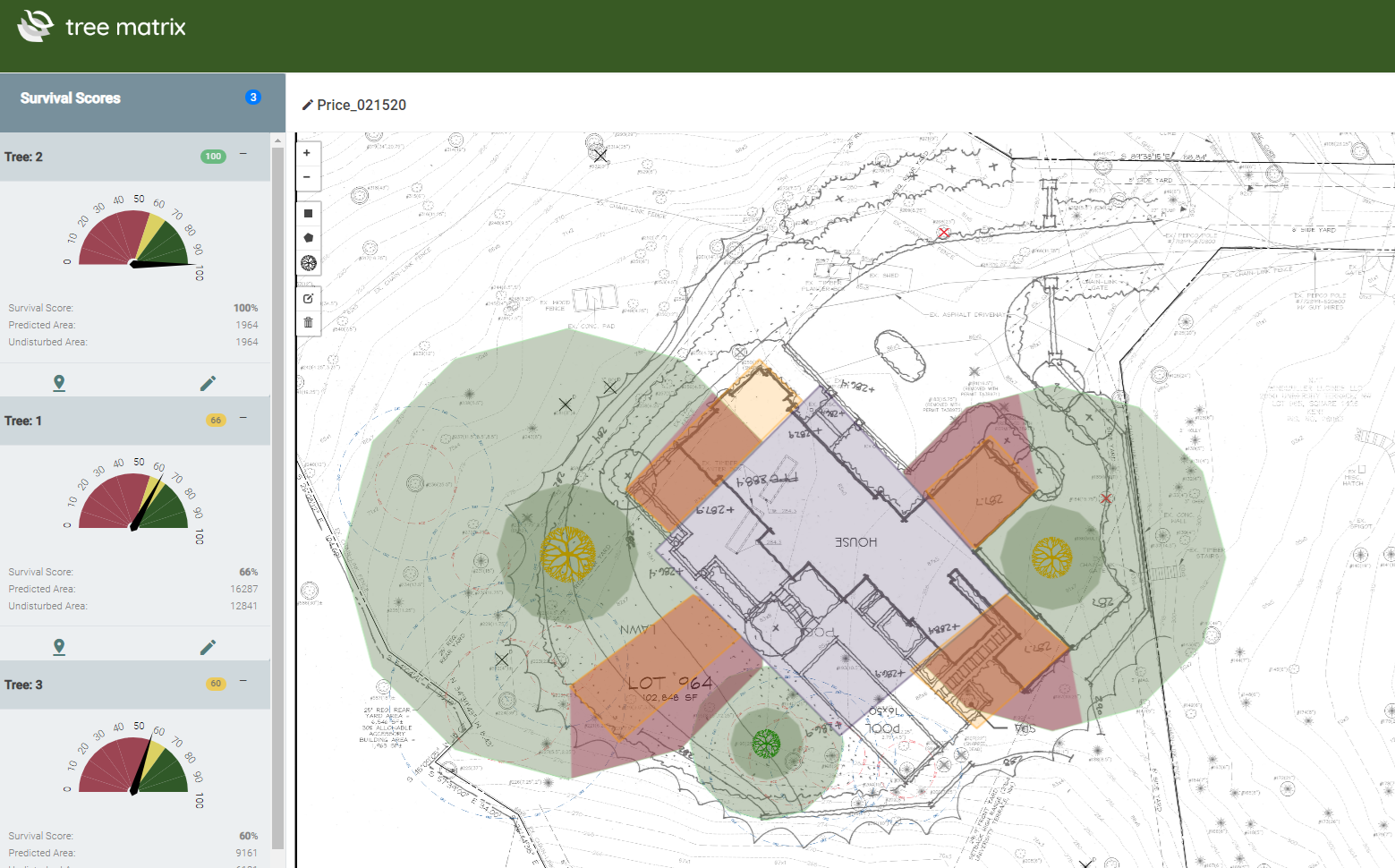The width and height of the screenshot is (1395, 868).
Task: Select the draw polygon tool
Action: (x=308, y=238)
